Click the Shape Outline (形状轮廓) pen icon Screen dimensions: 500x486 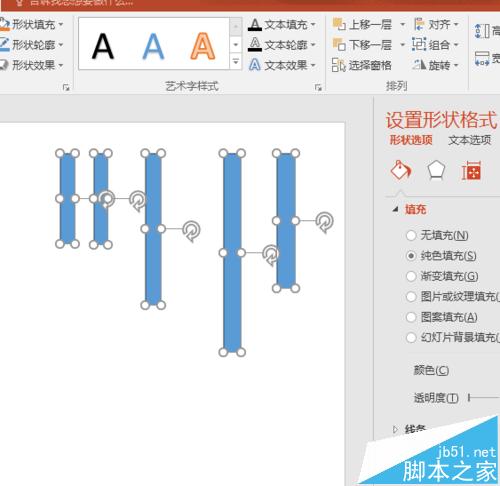tap(4, 44)
